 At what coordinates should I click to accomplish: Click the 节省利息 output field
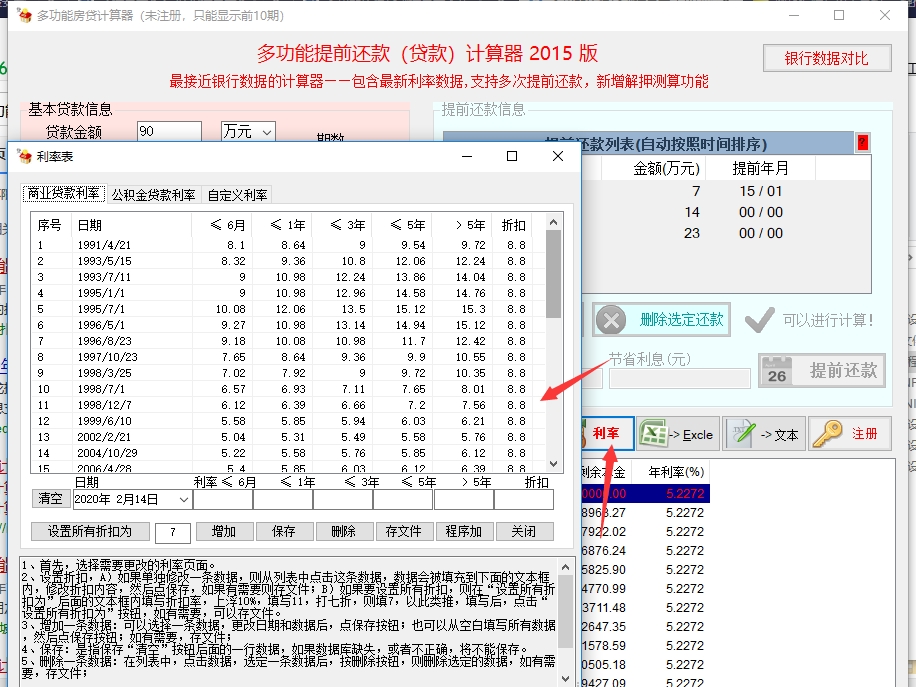click(x=679, y=379)
